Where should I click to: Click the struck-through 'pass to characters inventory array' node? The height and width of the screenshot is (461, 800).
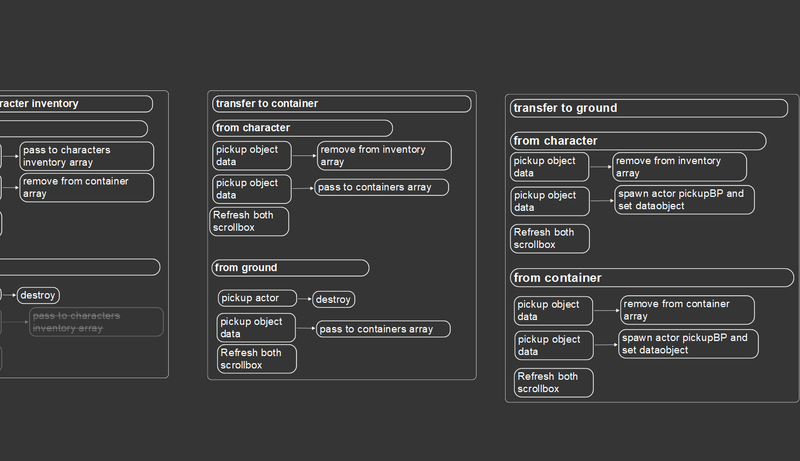(x=96, y=322)
